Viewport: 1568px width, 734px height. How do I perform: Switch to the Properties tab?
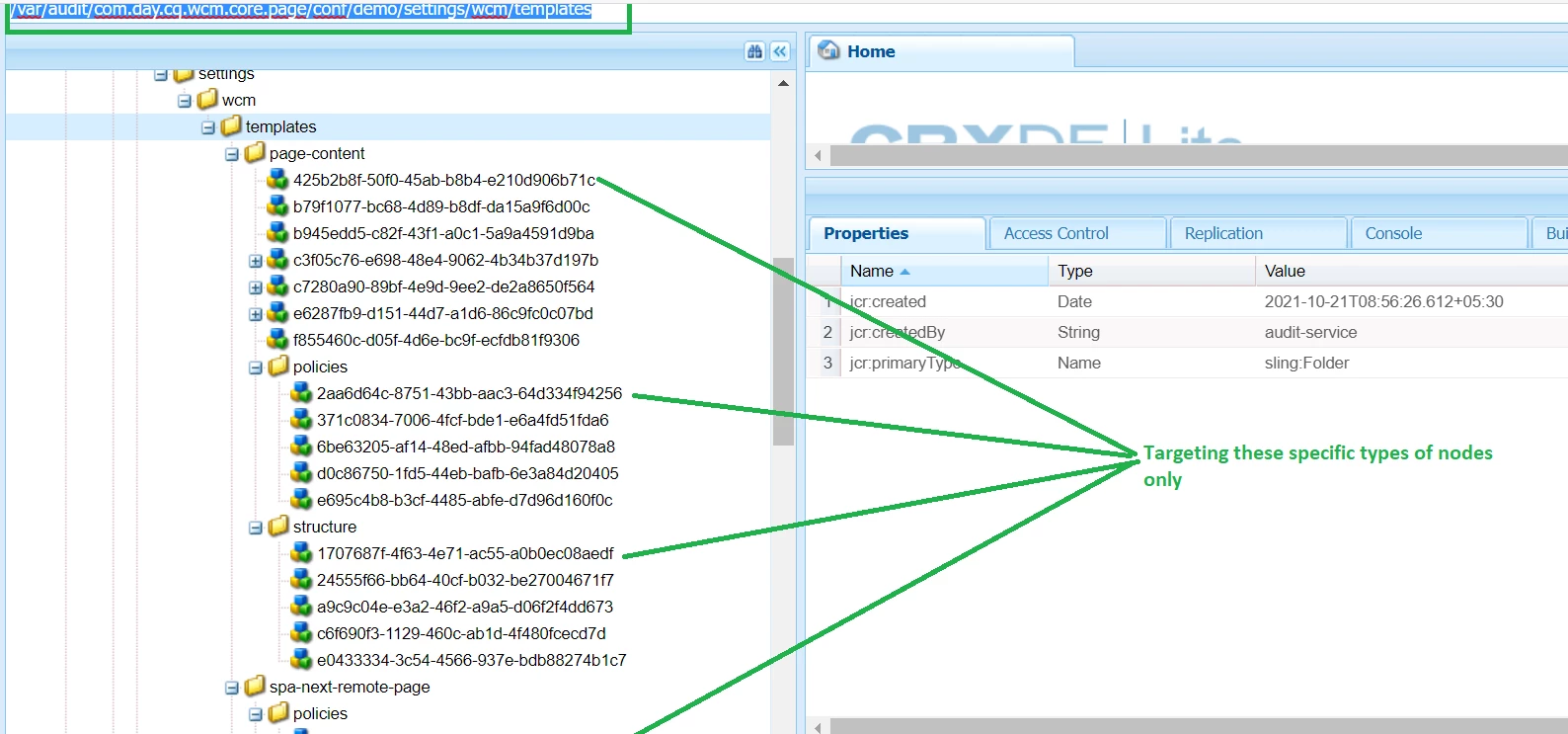898,233
